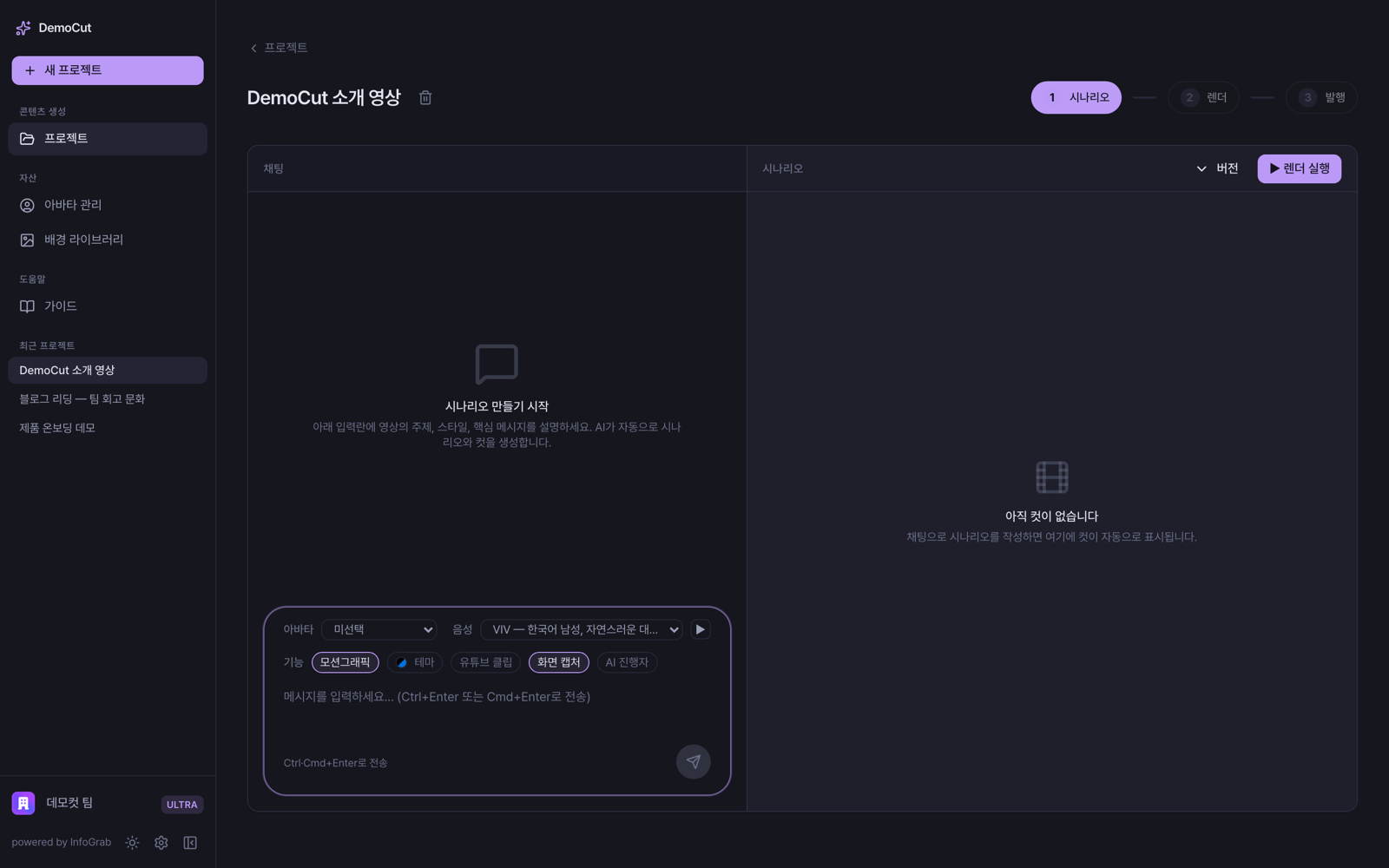Viewport: 1389px width, 868px height.
Task: Click the 시나리오 만들기 시작 heading
Action: point(497,406)
